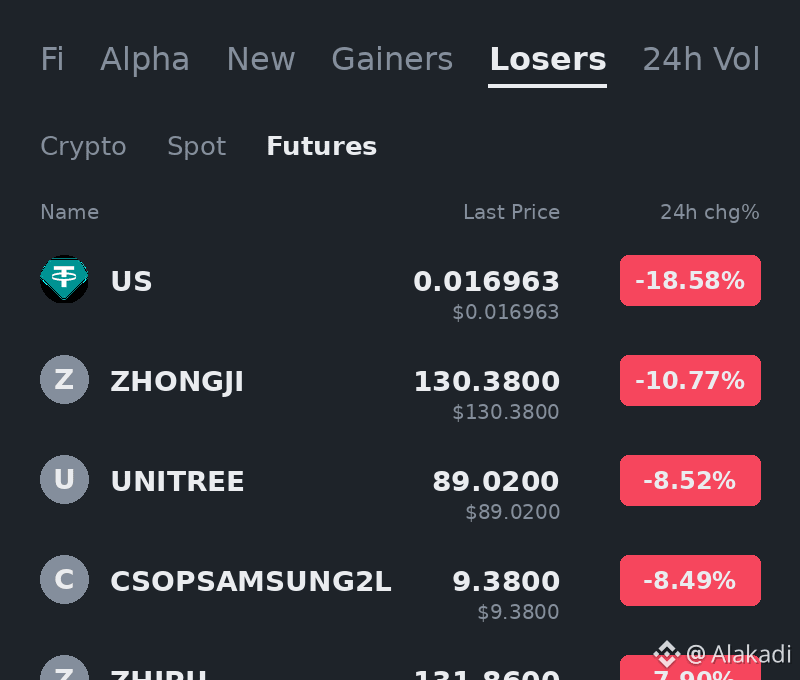Select the Losers tab
The width and height of the screenshot is (800, 680).
coord(548,59)
